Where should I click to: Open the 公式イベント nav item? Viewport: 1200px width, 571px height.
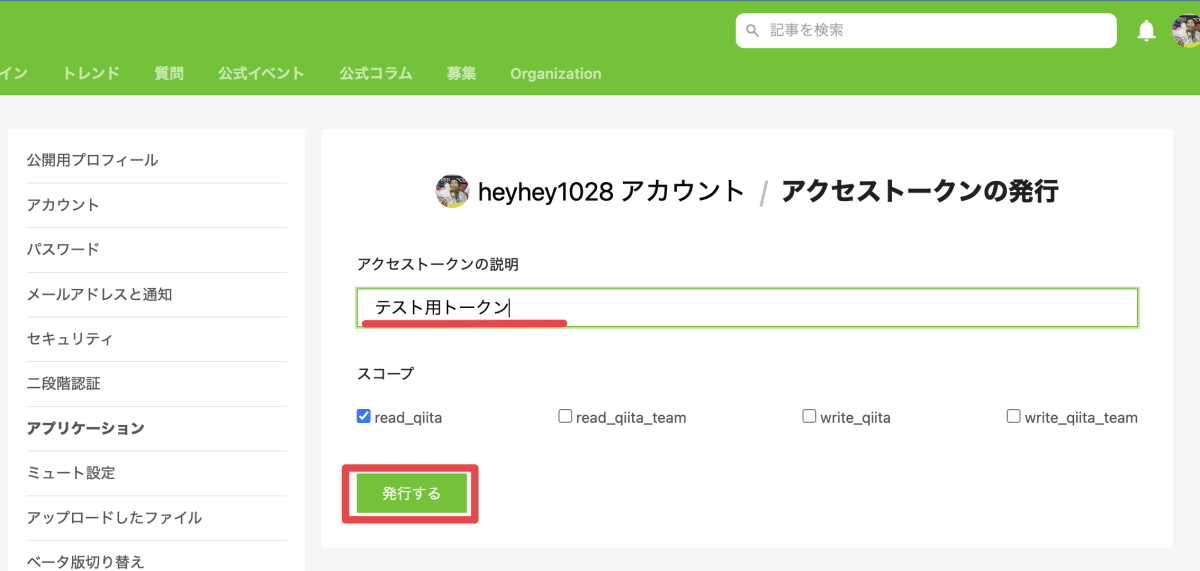click(x=261, y=73)
